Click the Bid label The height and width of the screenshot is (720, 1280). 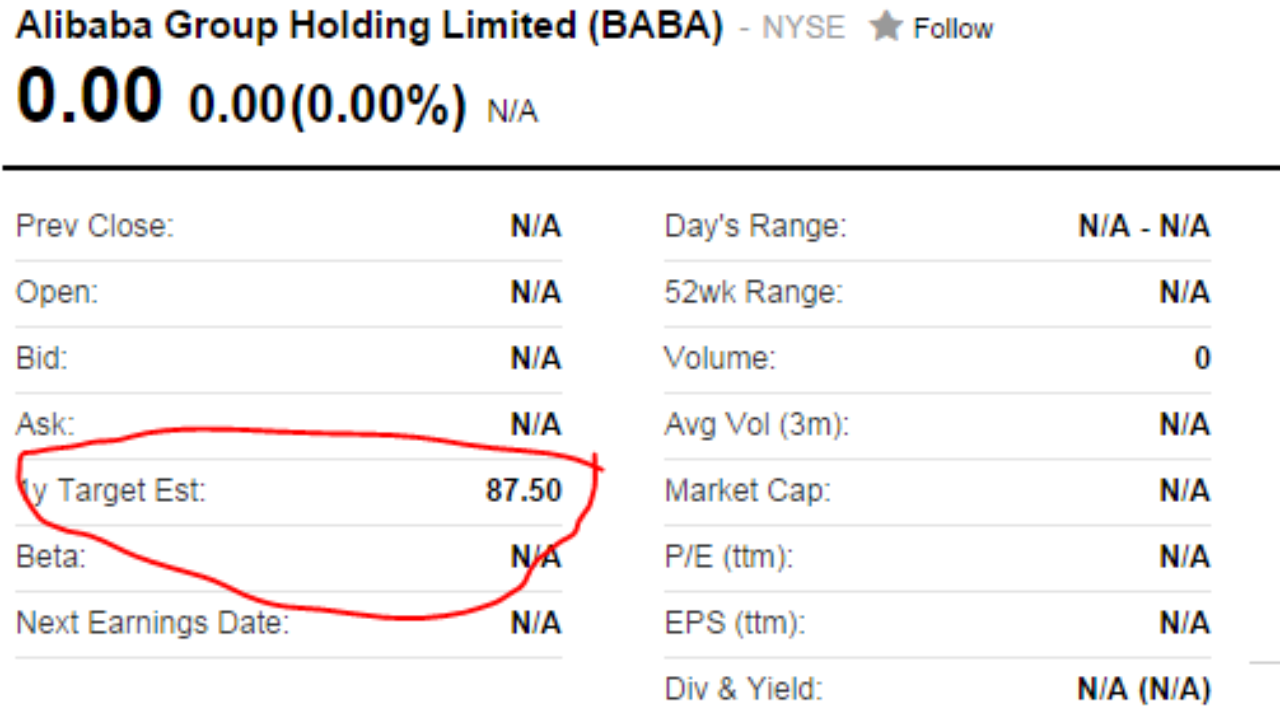tap(42, 359)
